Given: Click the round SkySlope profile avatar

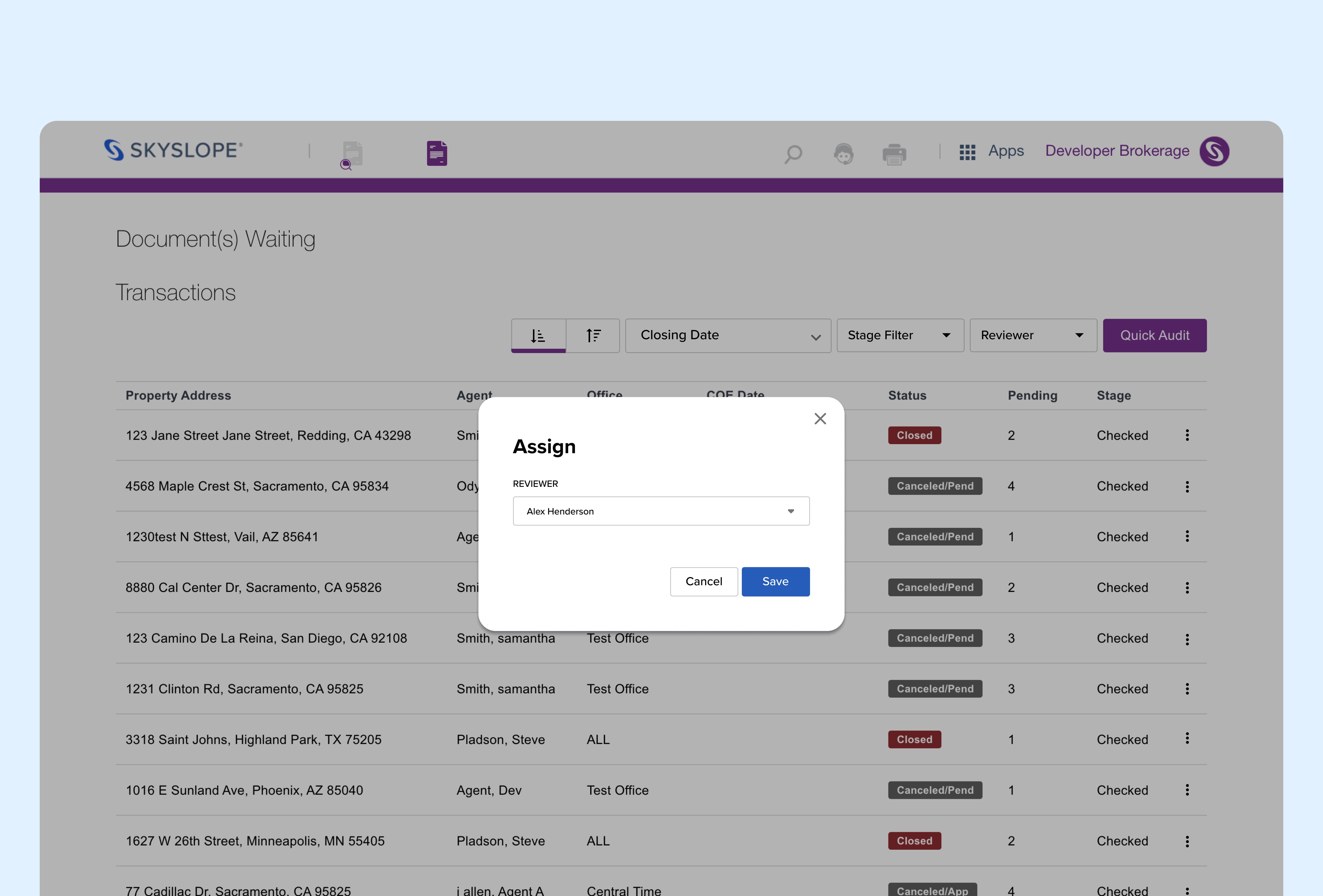Looking at the screenshot, I should 1214,151.
